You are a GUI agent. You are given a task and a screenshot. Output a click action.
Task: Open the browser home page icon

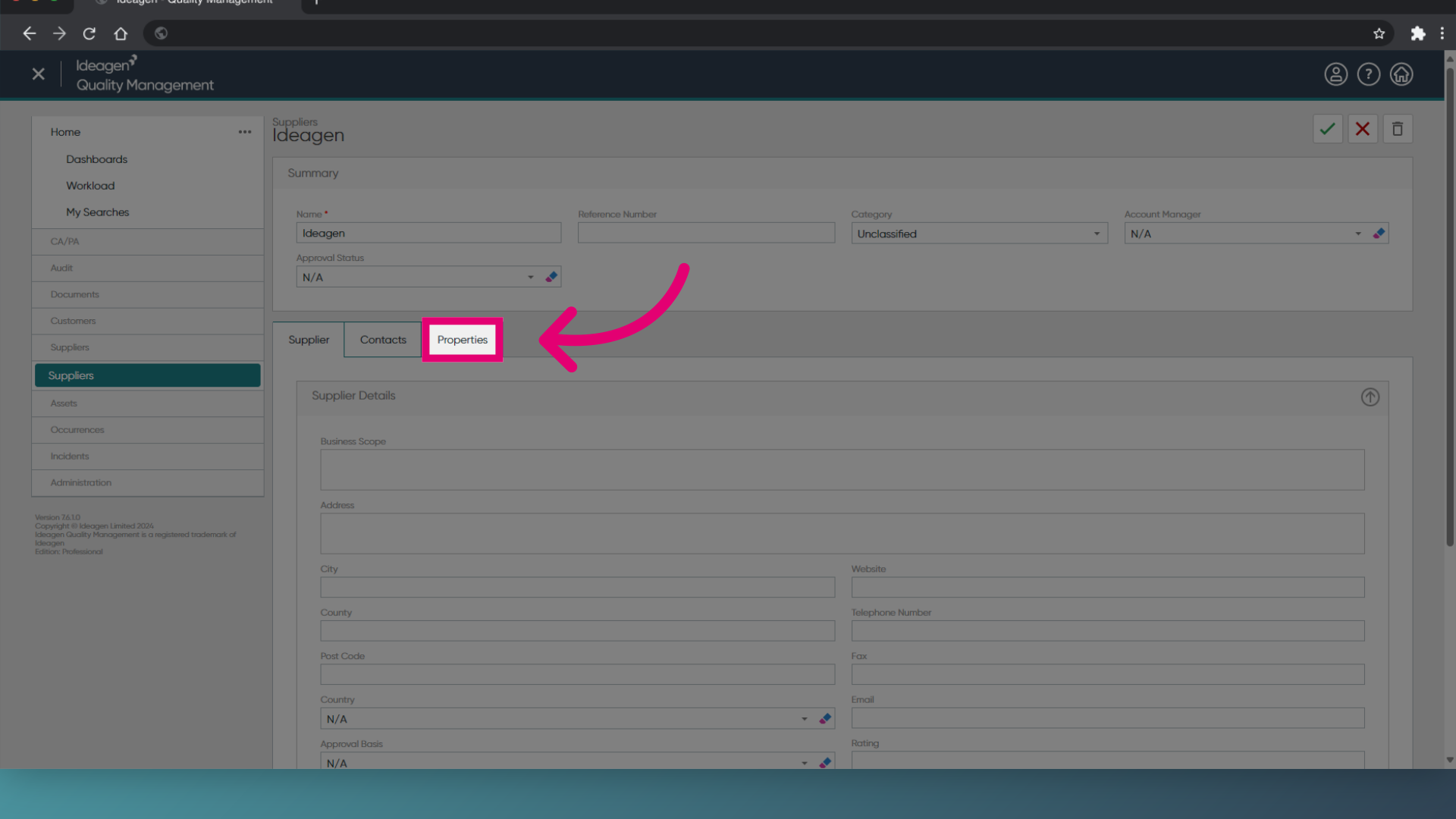click(121, 33)
